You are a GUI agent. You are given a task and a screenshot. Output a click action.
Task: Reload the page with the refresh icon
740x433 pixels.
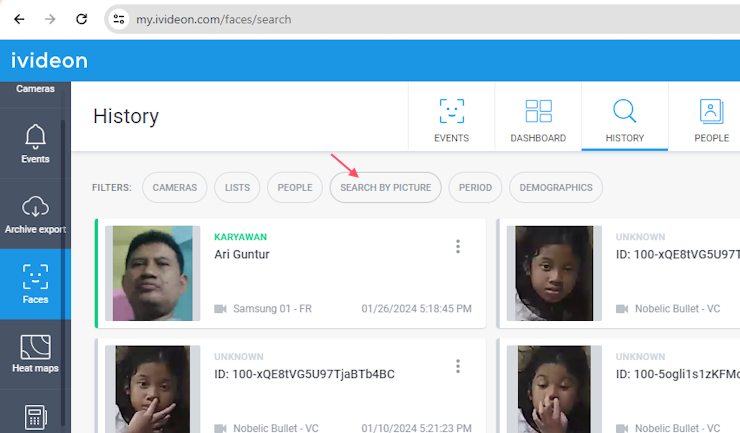pos(82,19)
